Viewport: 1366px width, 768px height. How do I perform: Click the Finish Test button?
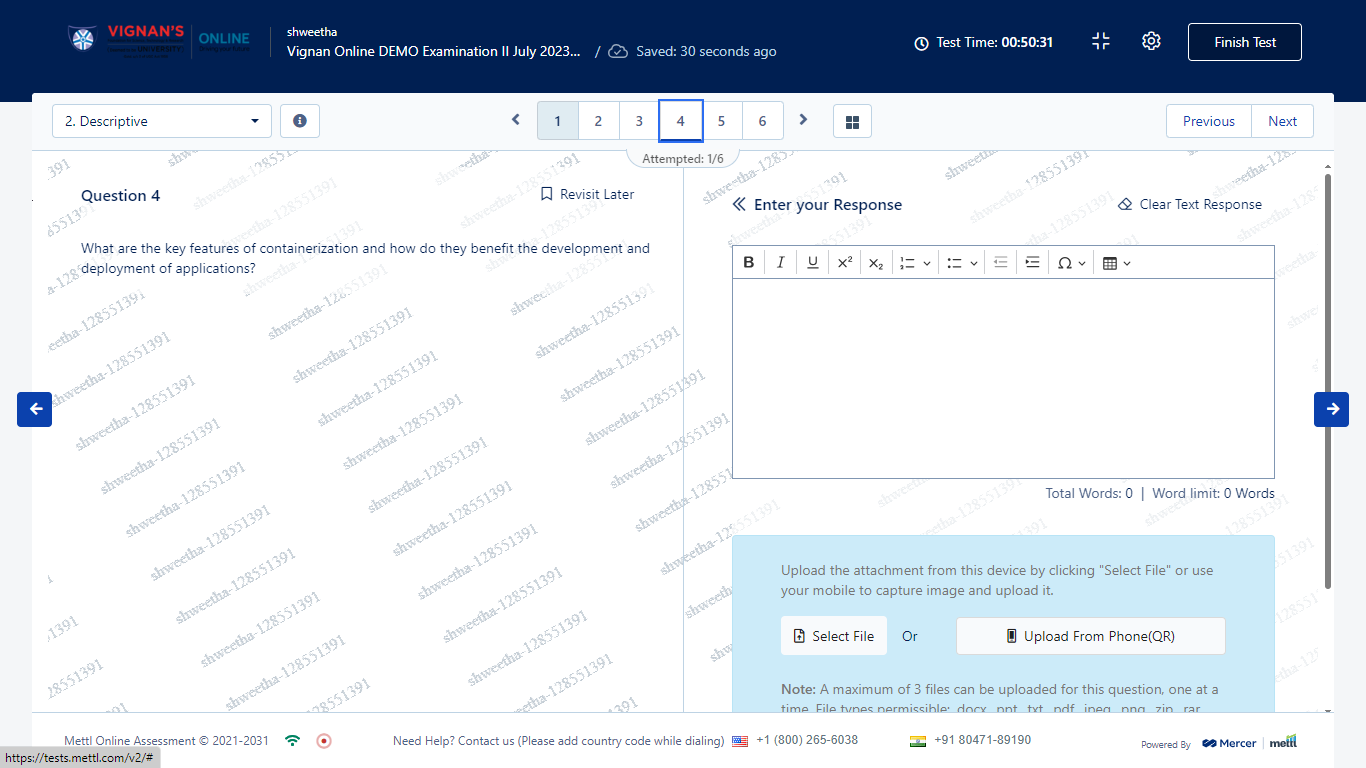pyautogui.click(x=1245, y=42)
